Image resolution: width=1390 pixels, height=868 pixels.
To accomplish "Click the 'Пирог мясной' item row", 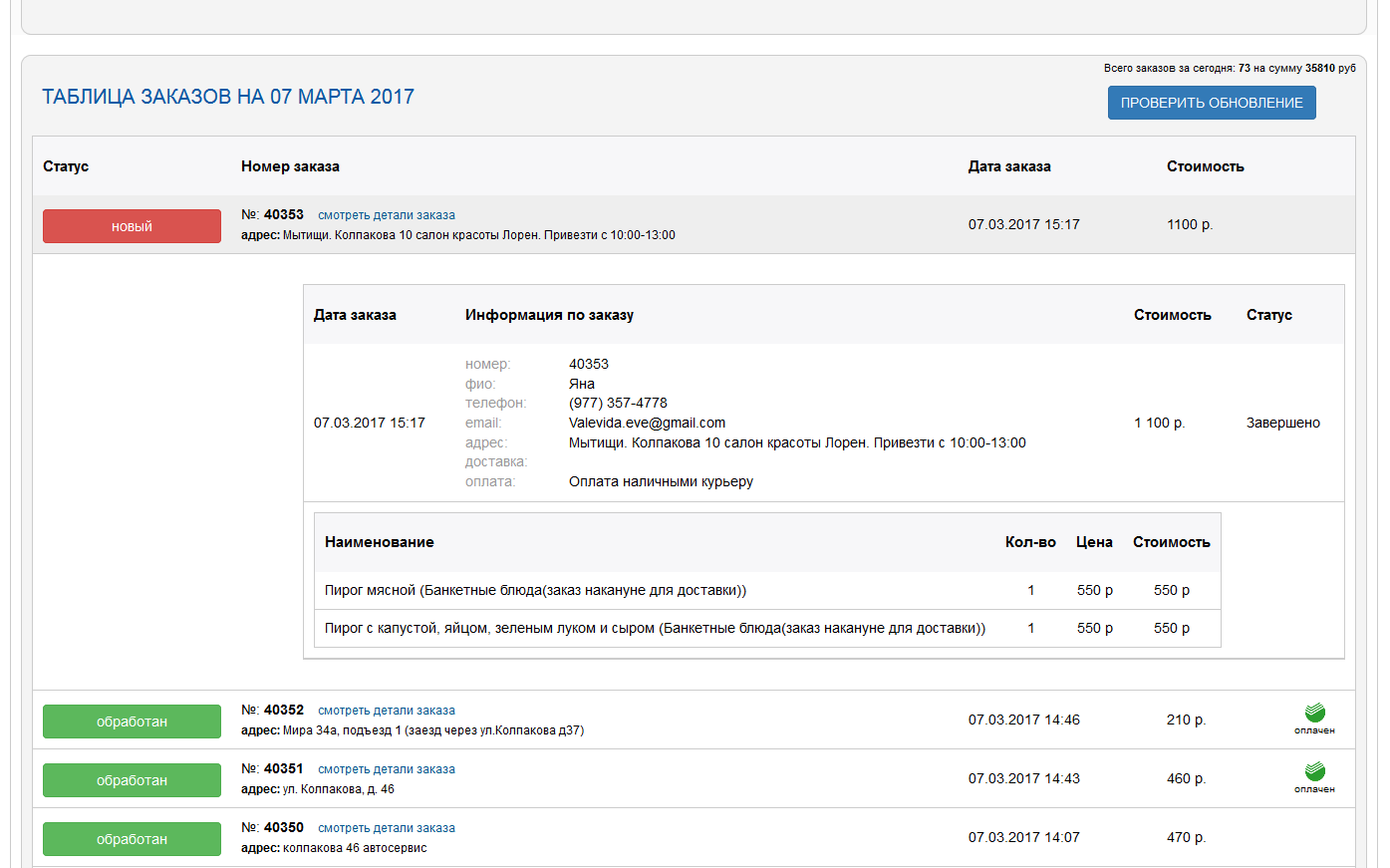I will pyautogui.click(x=535, y=590).
